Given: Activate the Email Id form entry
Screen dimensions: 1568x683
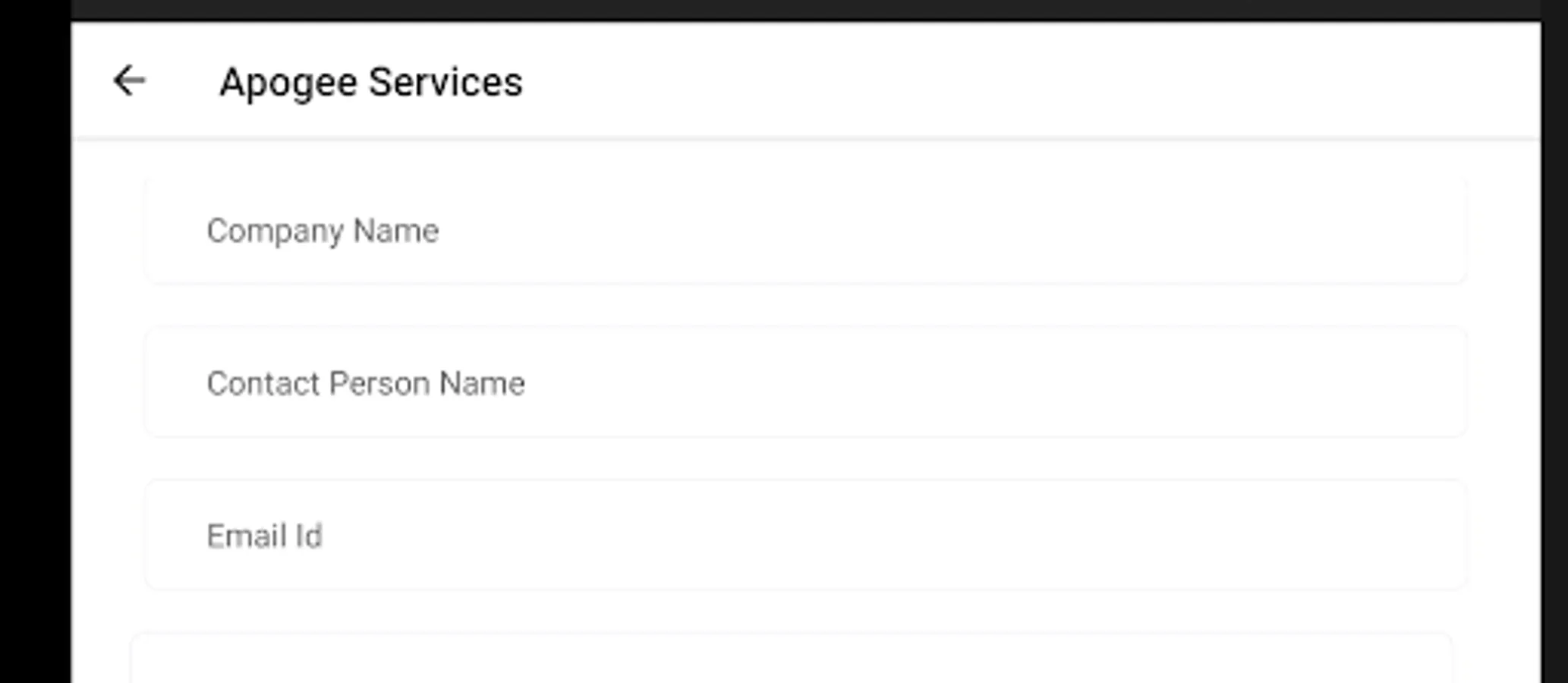Looking at the screenshot, I should coord(804,536).
